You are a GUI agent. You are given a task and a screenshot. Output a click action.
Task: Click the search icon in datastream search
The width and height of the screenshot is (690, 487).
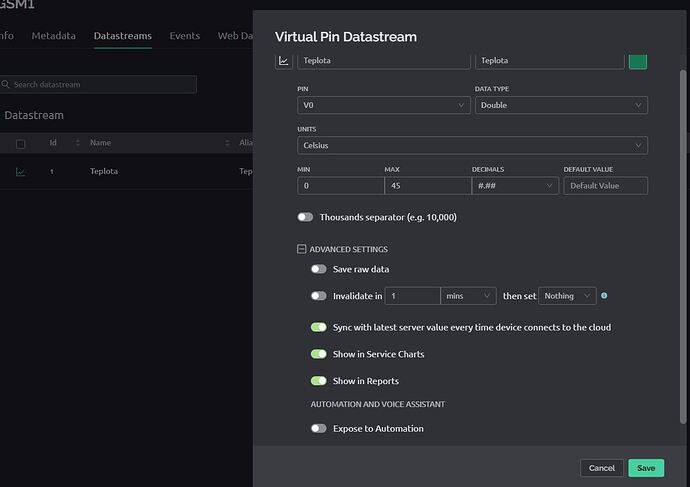[6, 85]
